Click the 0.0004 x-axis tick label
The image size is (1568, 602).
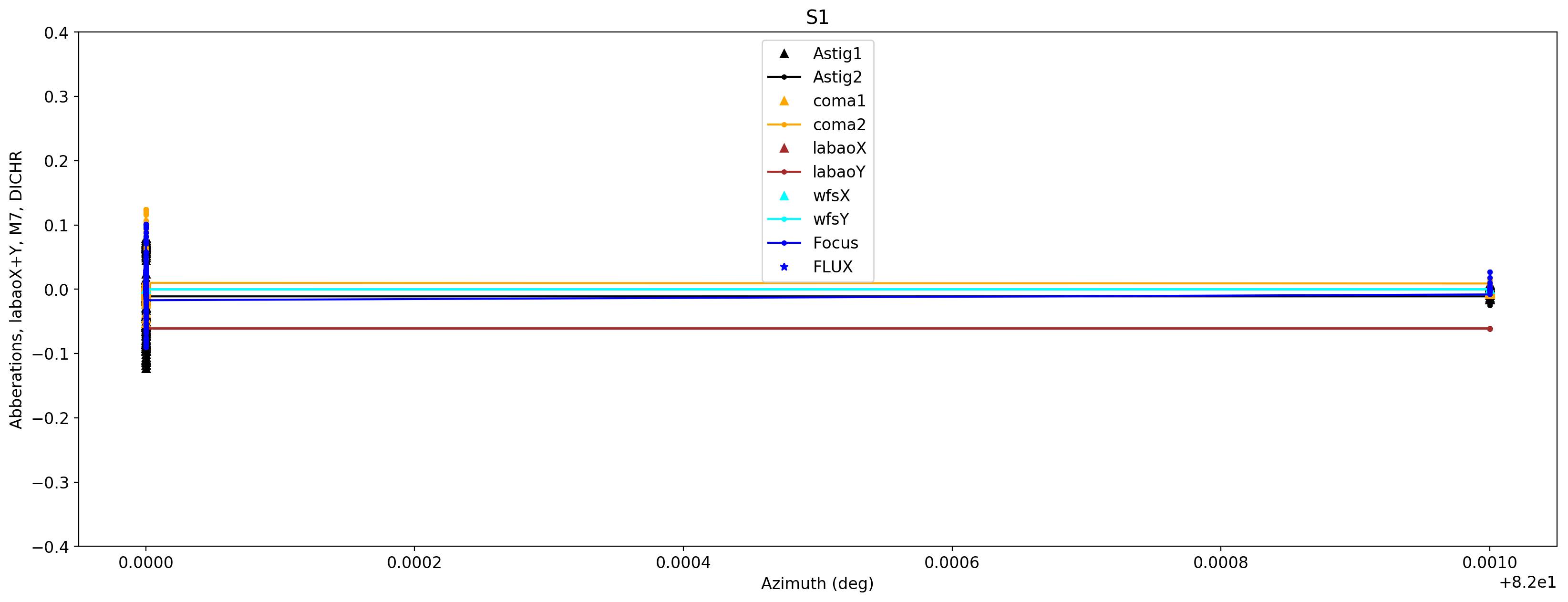point(683,563)
